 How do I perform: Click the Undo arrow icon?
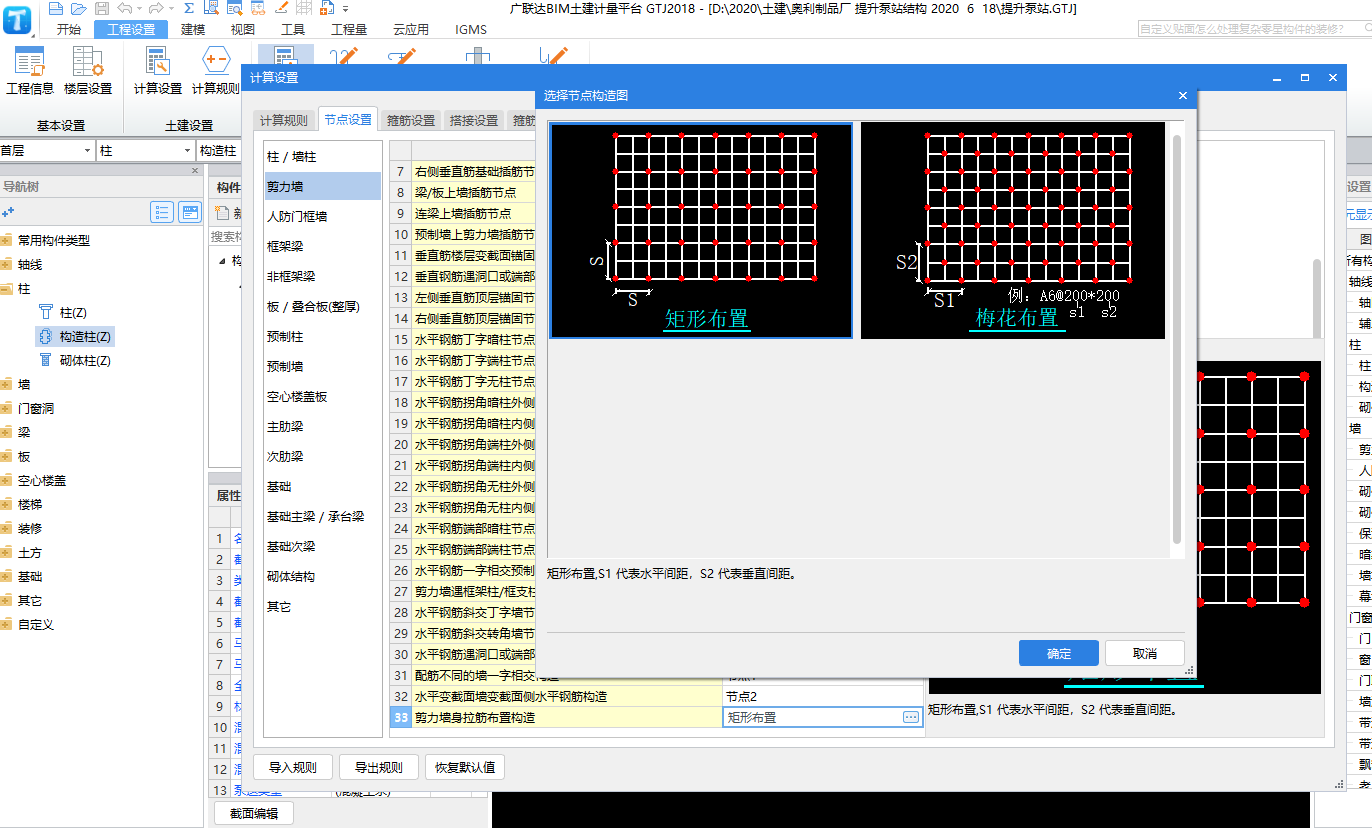[x=124, y=8]
